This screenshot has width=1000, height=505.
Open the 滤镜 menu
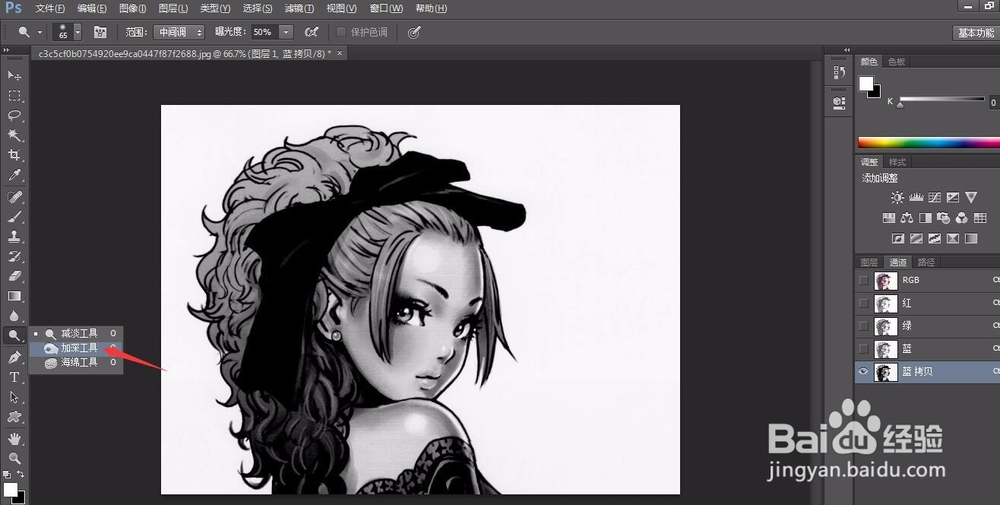click(299, 8)
